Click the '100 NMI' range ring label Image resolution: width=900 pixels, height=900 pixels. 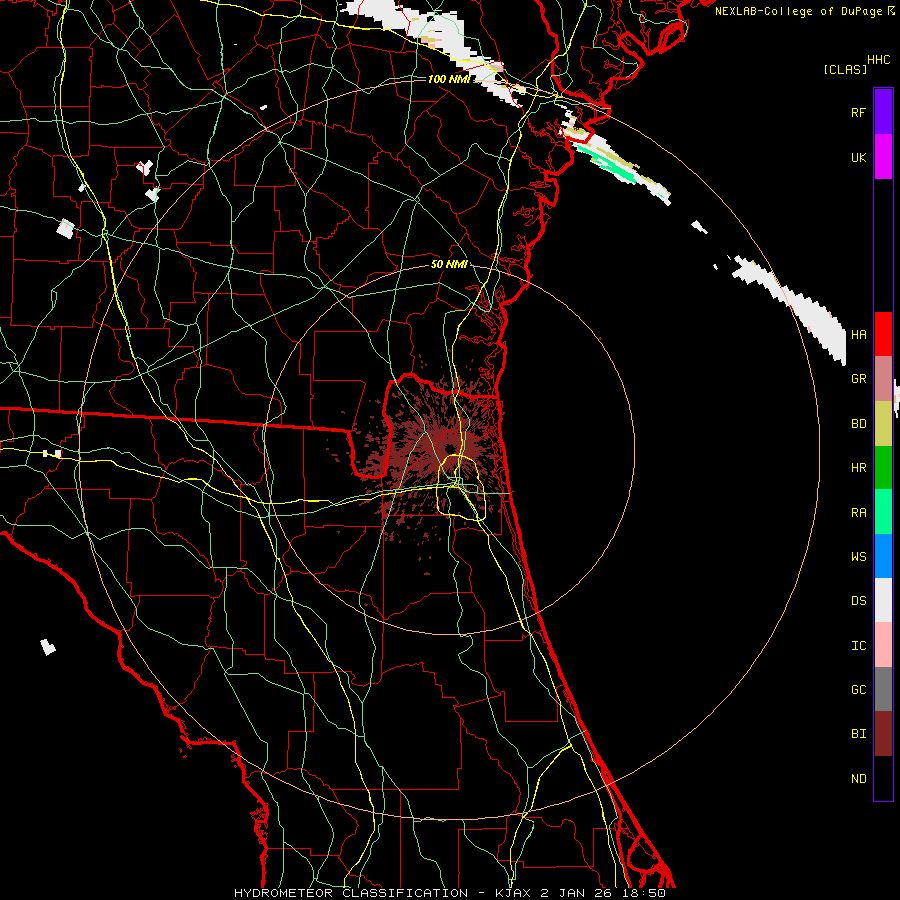[448, 79]
